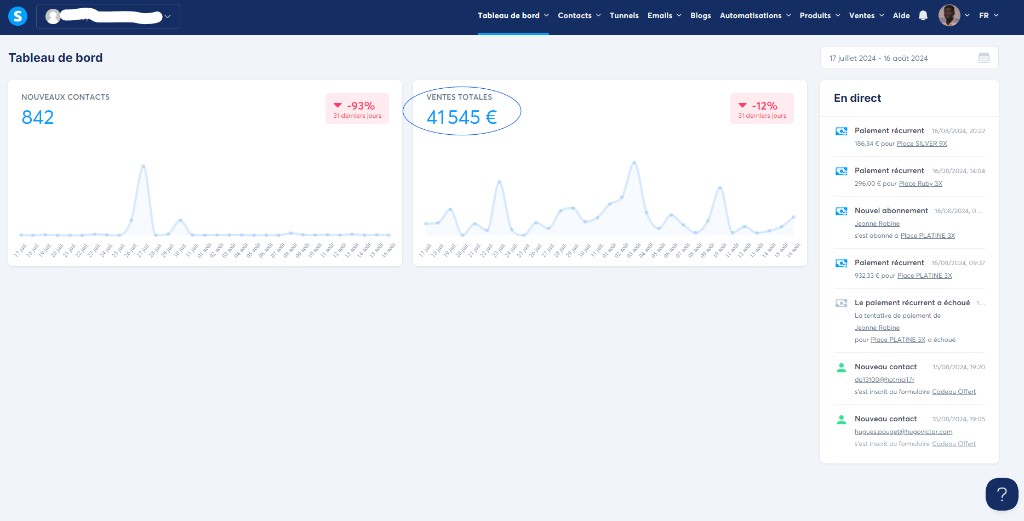
Task: Click contact icon for 19:20 Nouveau contact
Action: [x=841, y=368]
